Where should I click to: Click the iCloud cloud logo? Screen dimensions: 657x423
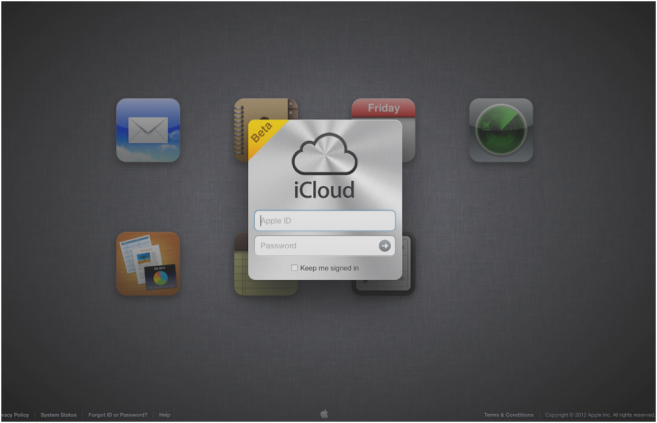[324, 154]
